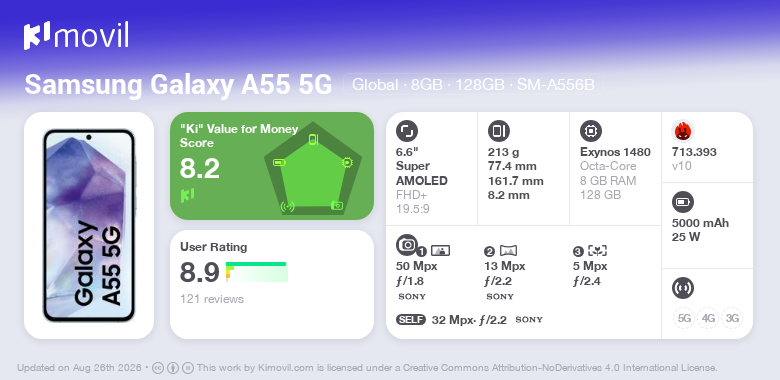Open the Global 8GB 128GB variant selector
Screen dimensions: 780x380
click(473, 85)
